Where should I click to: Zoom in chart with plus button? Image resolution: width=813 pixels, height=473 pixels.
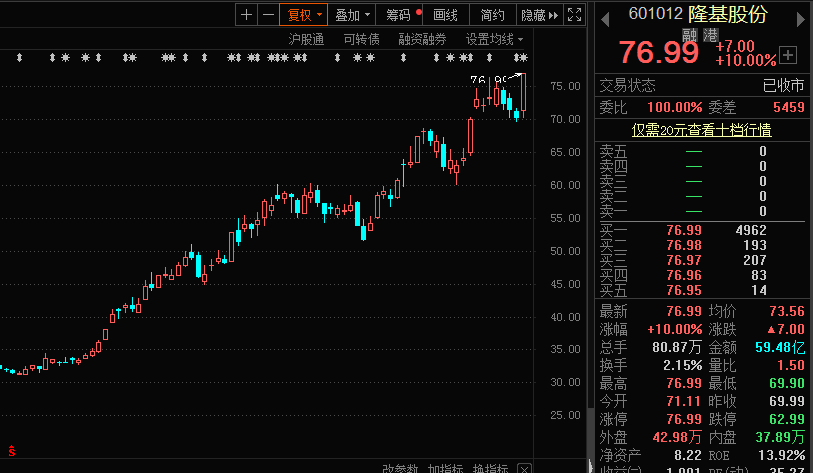point(247,15)
